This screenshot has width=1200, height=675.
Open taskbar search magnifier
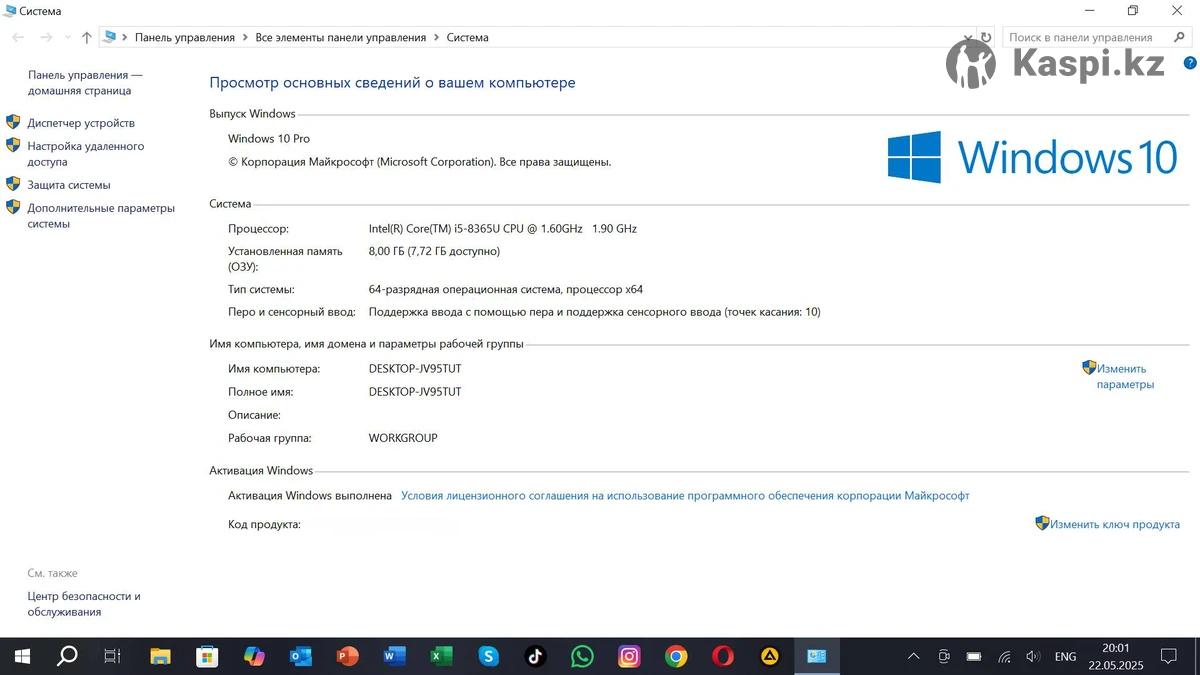pos(67,657)
